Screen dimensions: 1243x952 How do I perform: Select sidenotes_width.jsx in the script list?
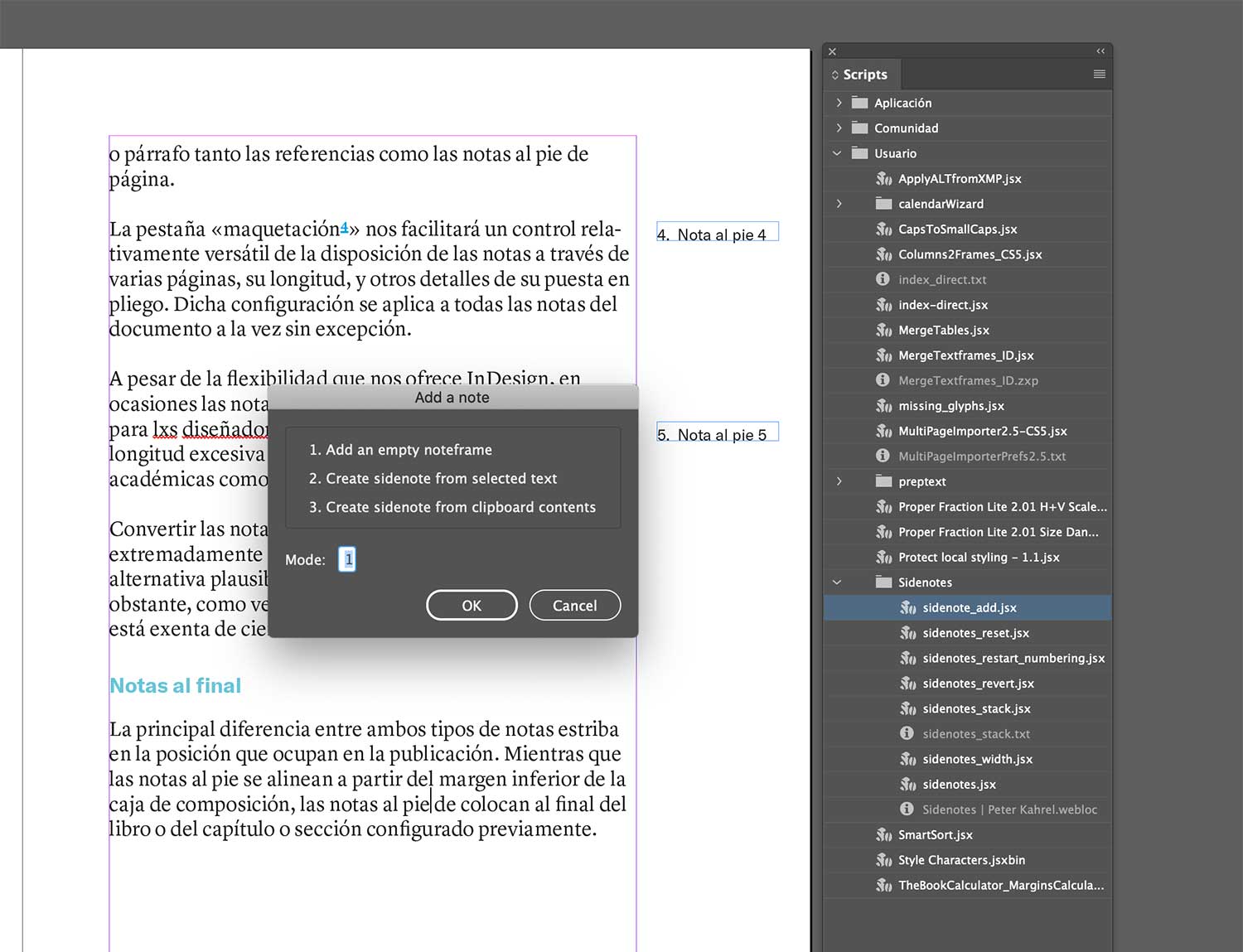(977, 759)
